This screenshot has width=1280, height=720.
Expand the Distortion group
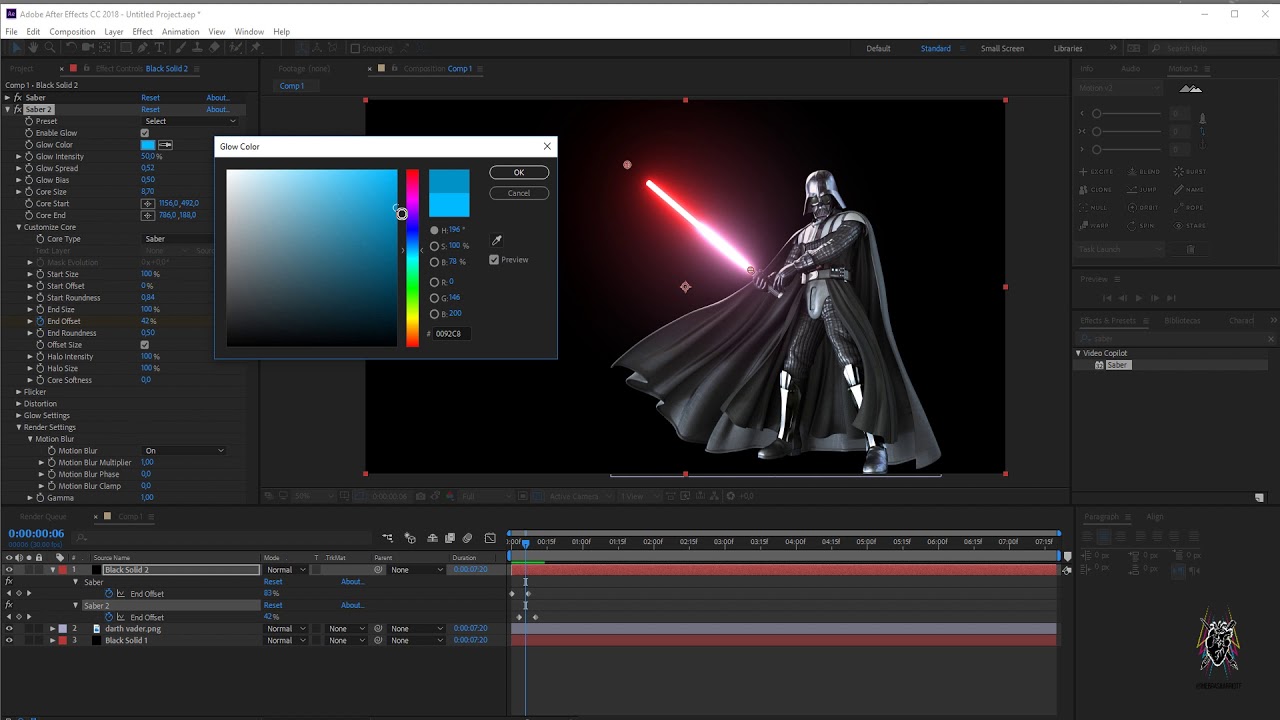(18, 404)
